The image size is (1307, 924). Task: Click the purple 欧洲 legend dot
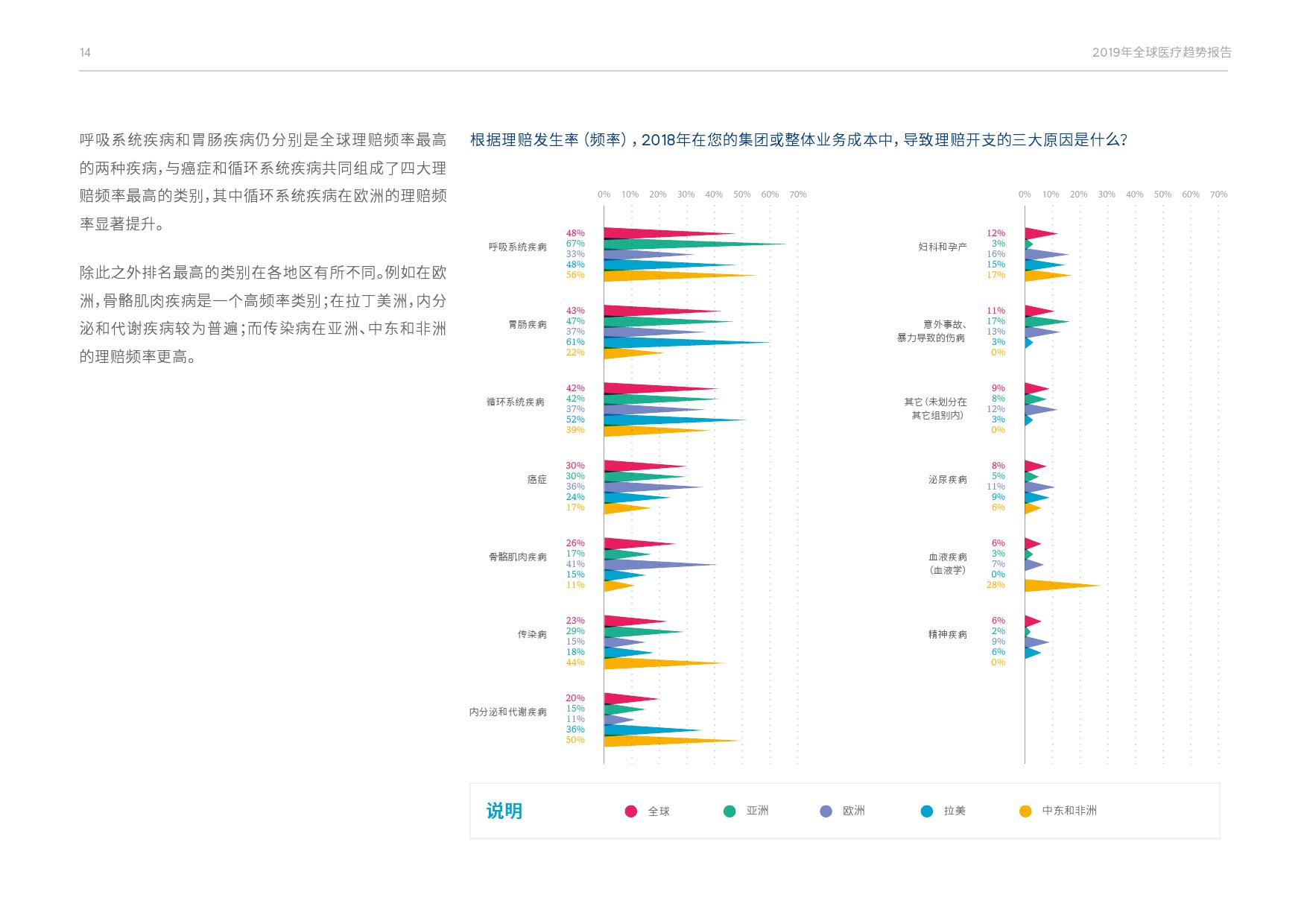(x=826, y=811)
